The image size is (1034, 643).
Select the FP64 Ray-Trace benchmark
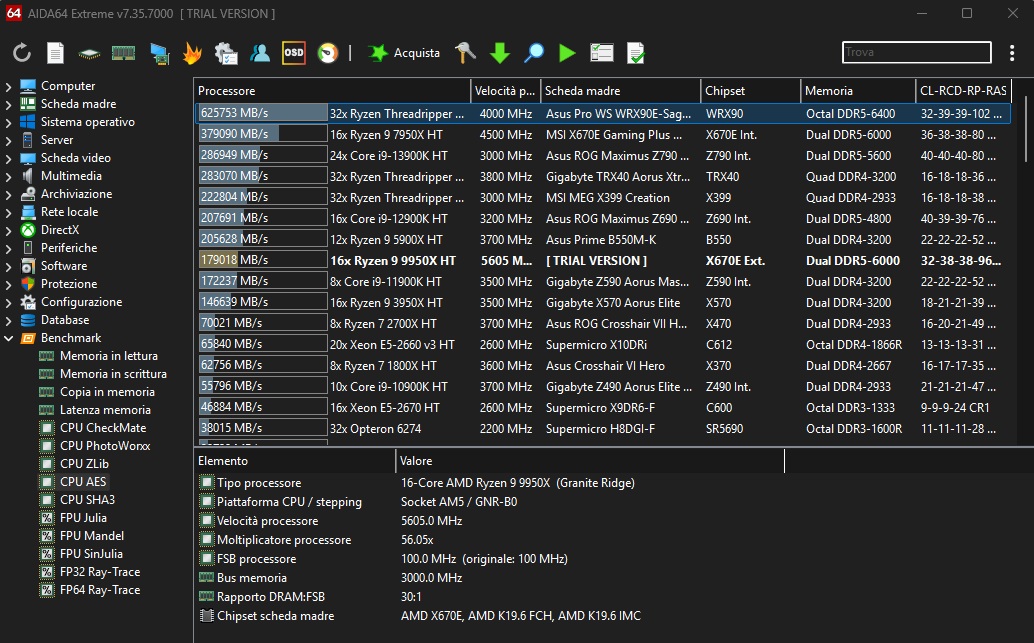100,590
